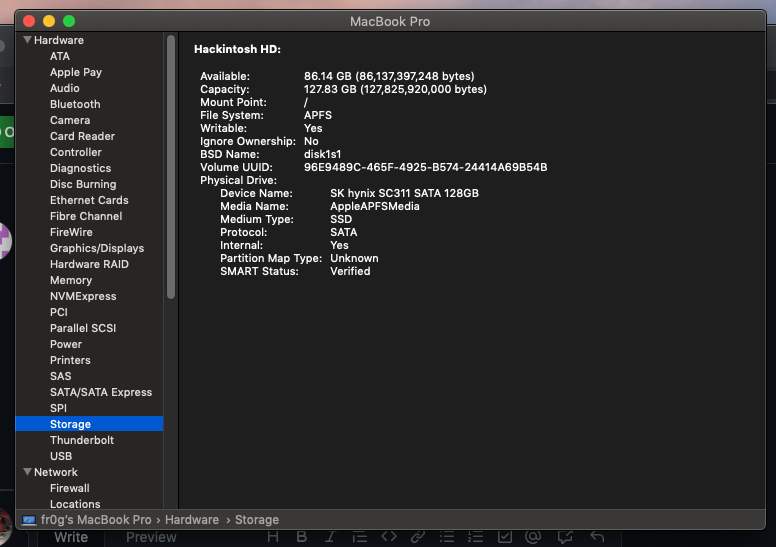This screenshot has height=547, width=776.
Task: Select Audio in the hardware list
Action: pos(64,88)
